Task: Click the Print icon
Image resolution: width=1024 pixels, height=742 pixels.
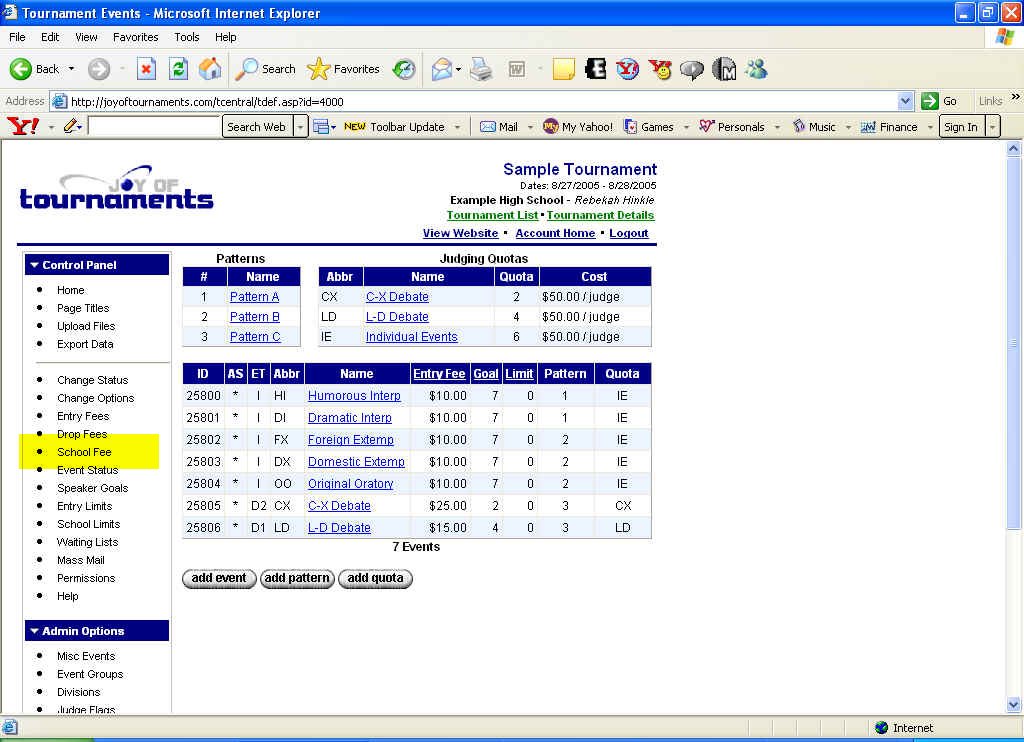Action: (482, 69)
